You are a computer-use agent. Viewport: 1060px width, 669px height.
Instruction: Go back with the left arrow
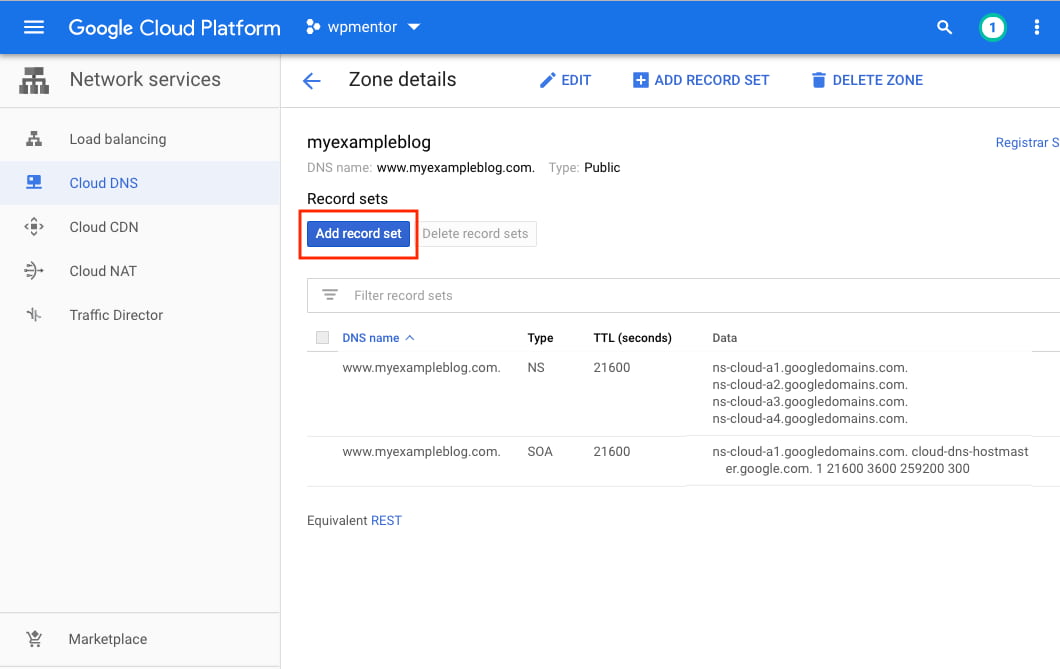(x=312, y=81)
